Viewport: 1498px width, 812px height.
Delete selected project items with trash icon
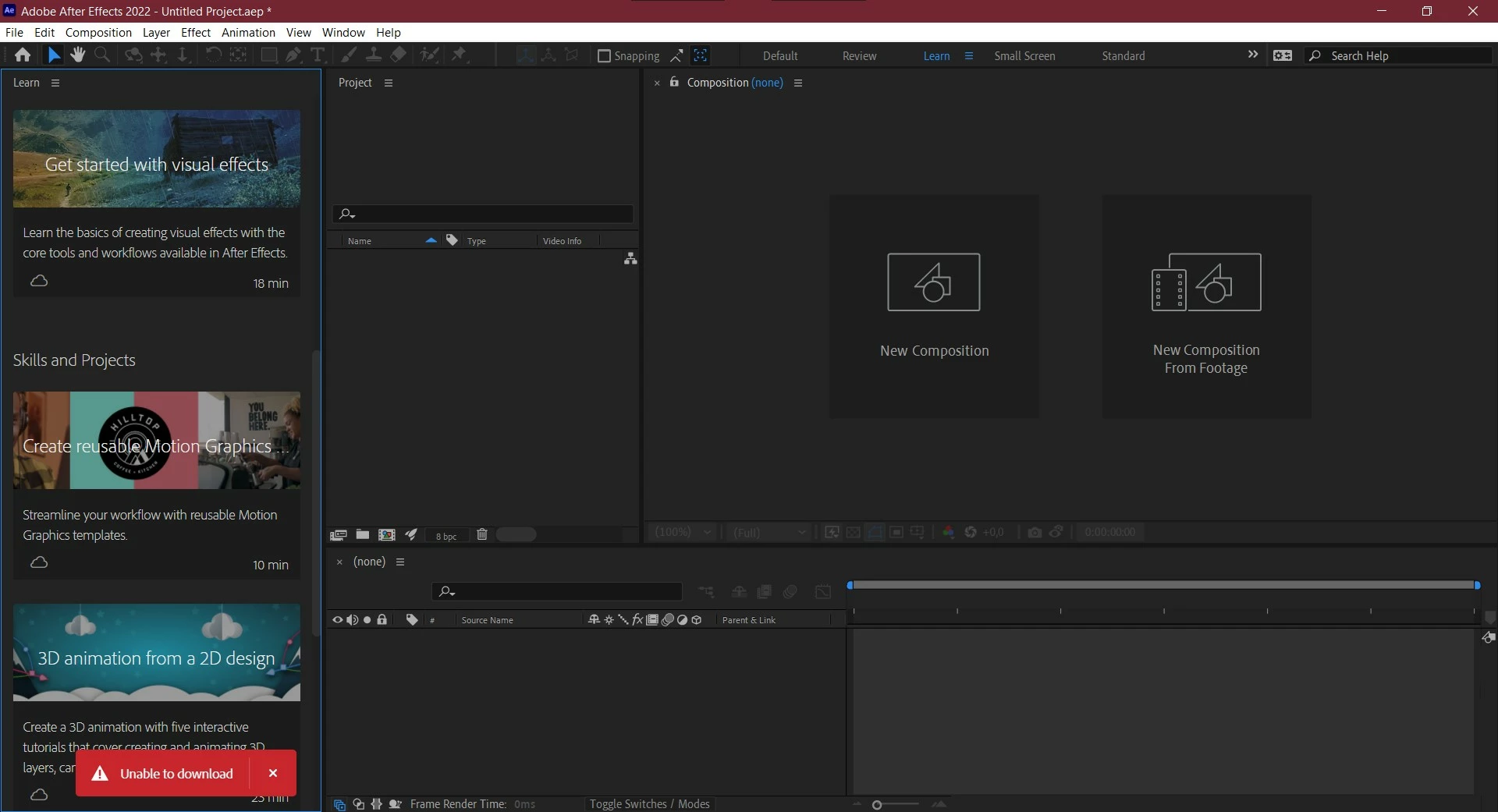point(482,534)
